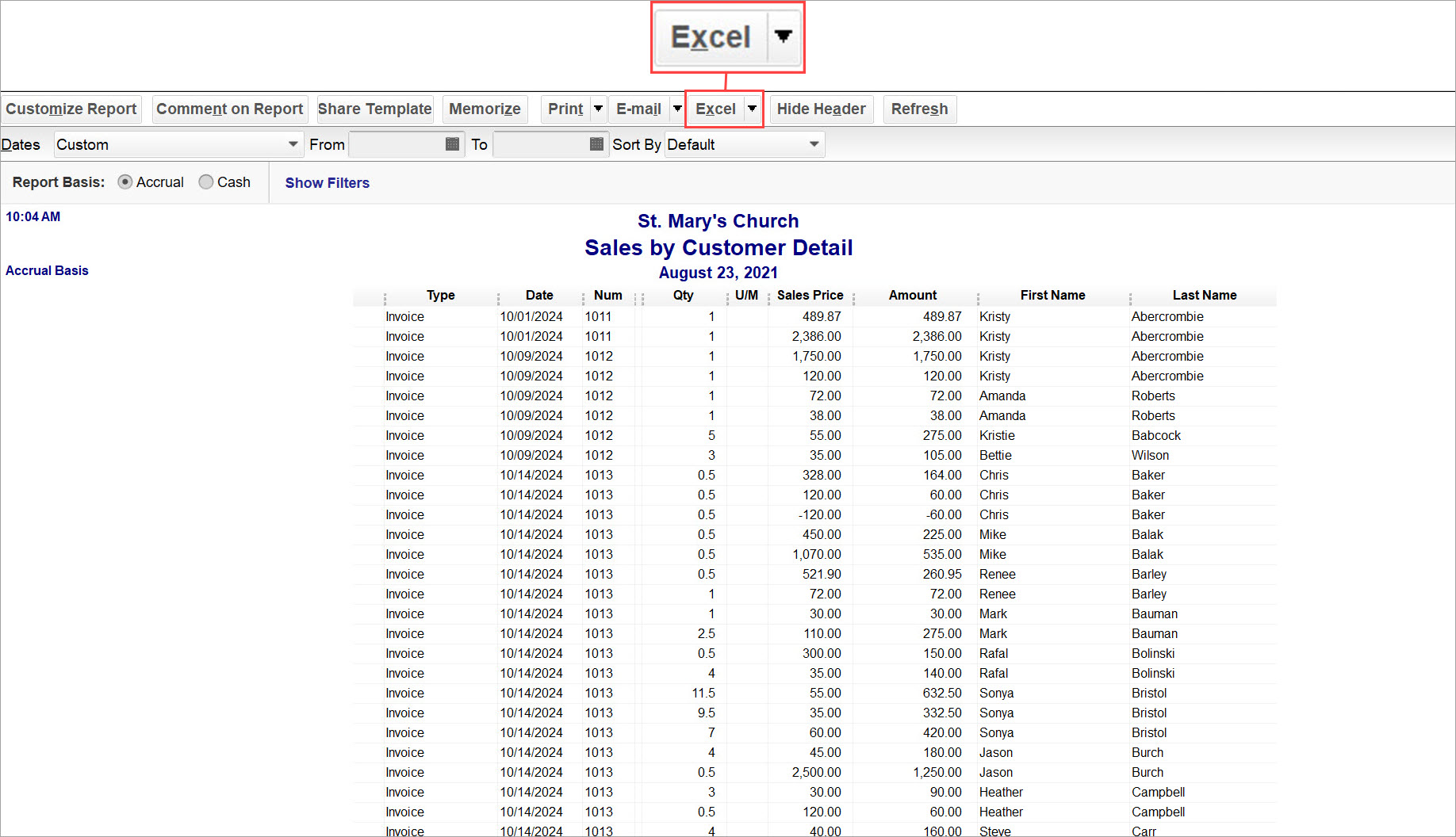Click the Print button
Screen dimensions: 1456x837
[565, 109]
